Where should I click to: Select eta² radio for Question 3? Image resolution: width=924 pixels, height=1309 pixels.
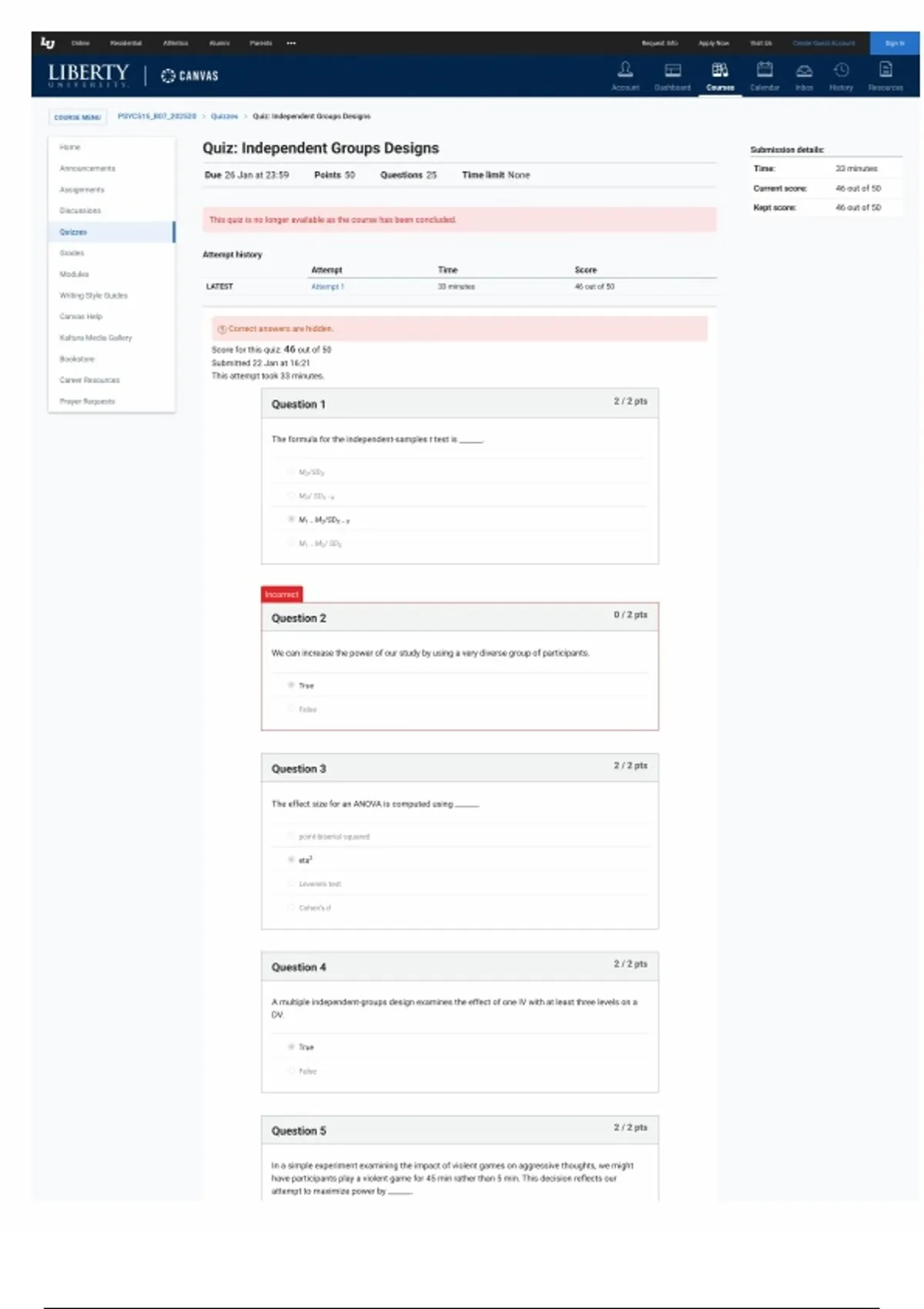tap(291, 859)
